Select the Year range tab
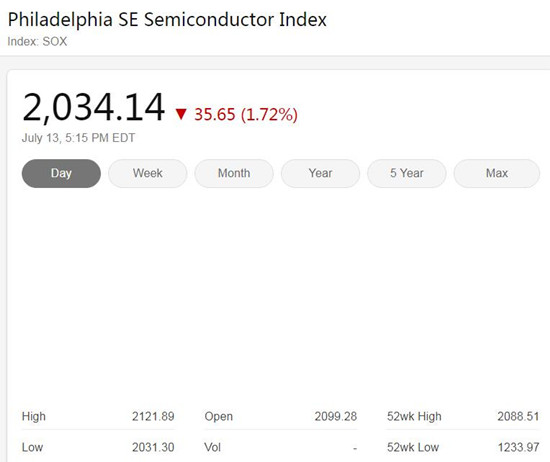This screenshot has height=462, width=550. (320, 173)
